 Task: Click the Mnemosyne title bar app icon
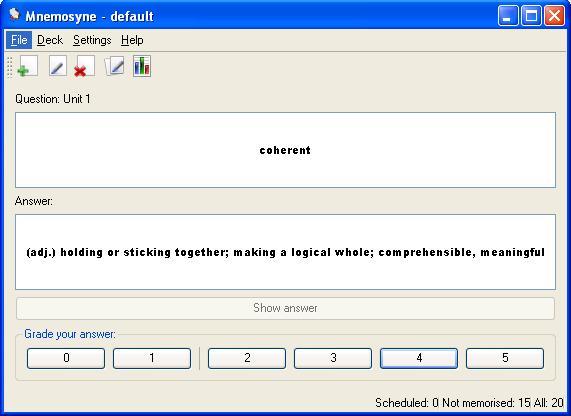(15, 15)
